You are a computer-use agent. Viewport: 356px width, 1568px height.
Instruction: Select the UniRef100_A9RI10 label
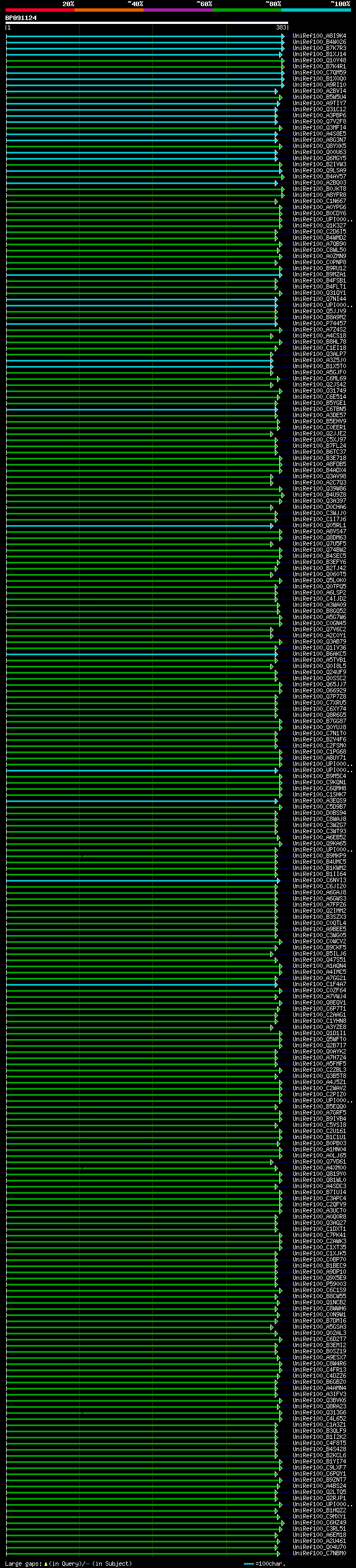pos(319,85)
